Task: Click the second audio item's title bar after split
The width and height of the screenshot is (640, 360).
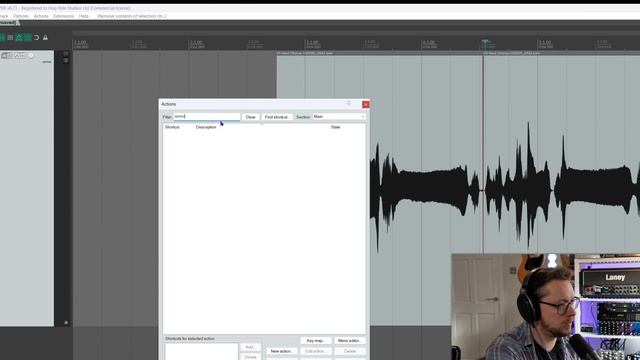Action: pyautogui.click(x=562, y=53)
